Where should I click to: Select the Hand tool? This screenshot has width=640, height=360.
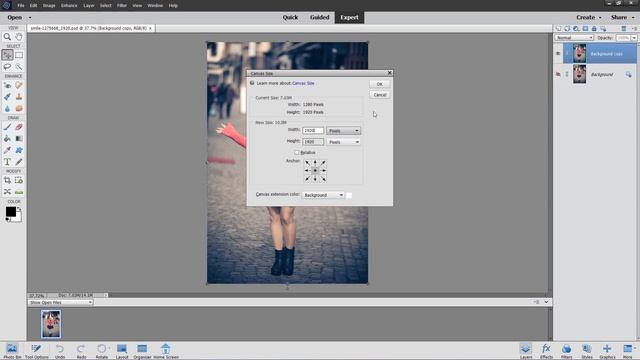(x=19, y=37)
